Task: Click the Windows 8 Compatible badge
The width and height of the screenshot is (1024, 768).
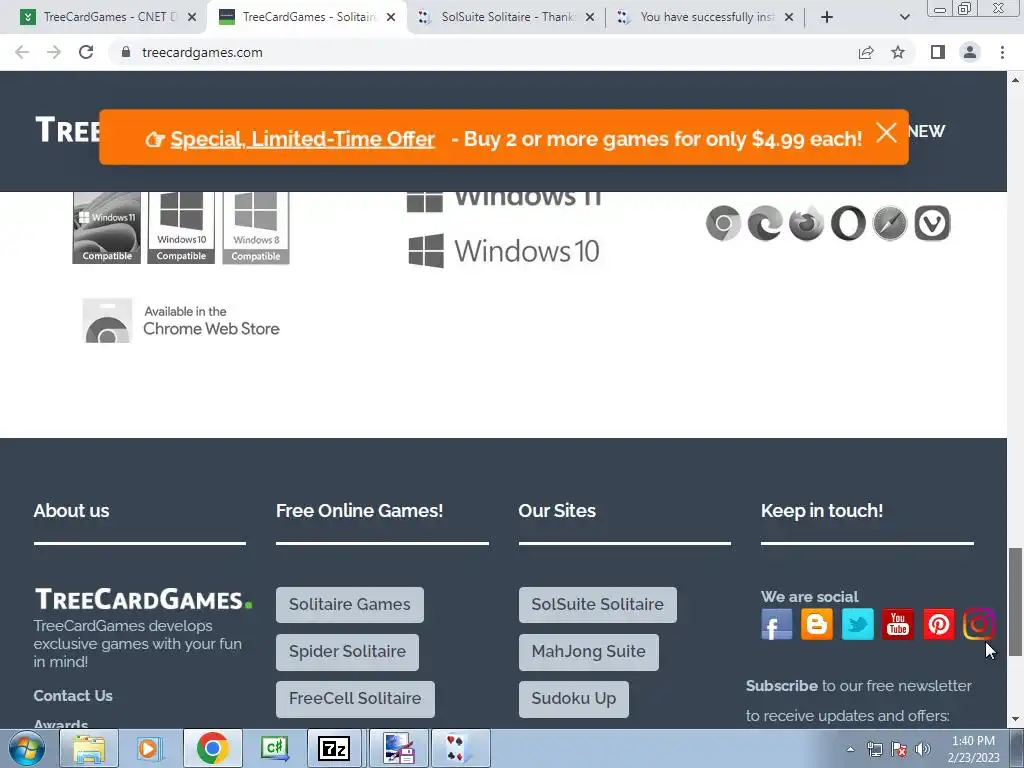Action: pos(256,227)
